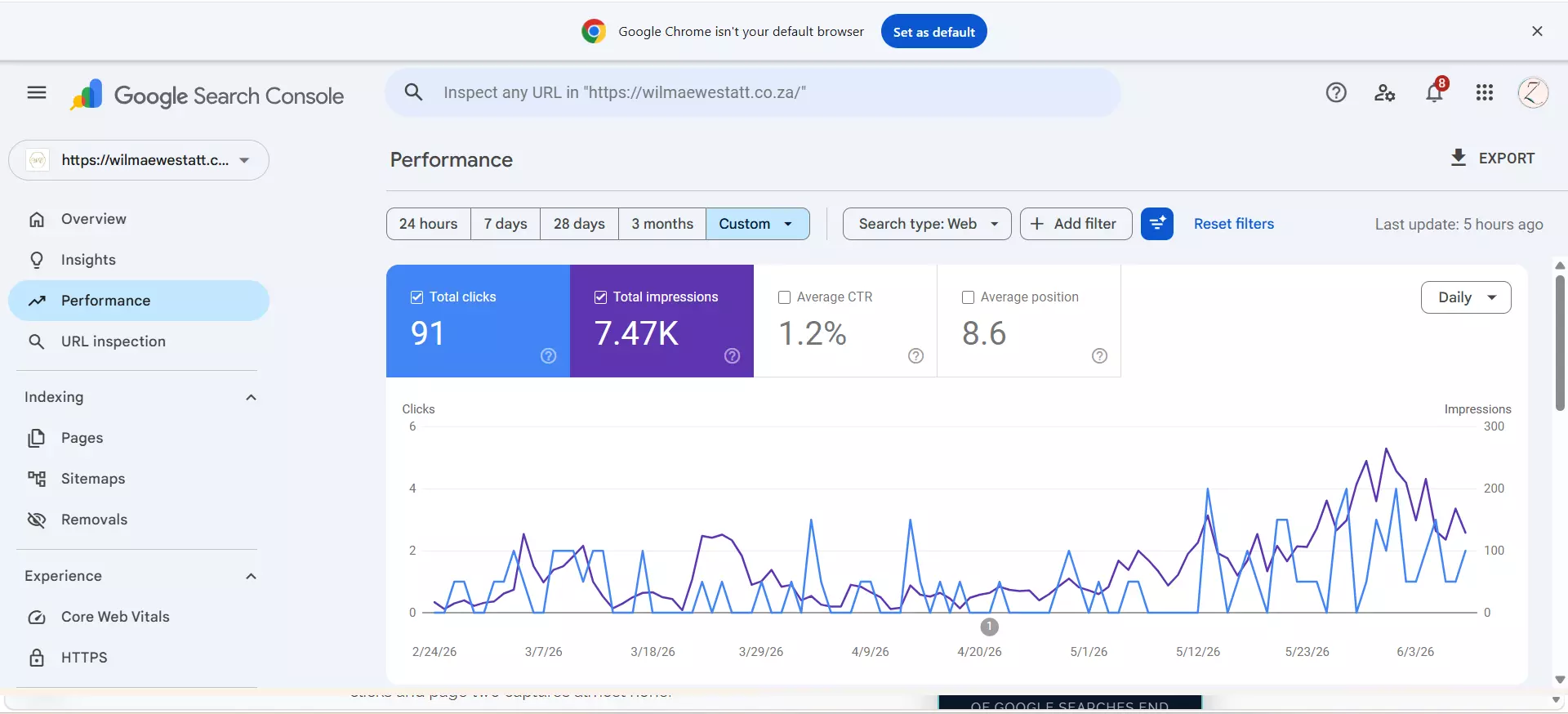
Task: Collapse the Indexing section
Action: click(251, 397)
